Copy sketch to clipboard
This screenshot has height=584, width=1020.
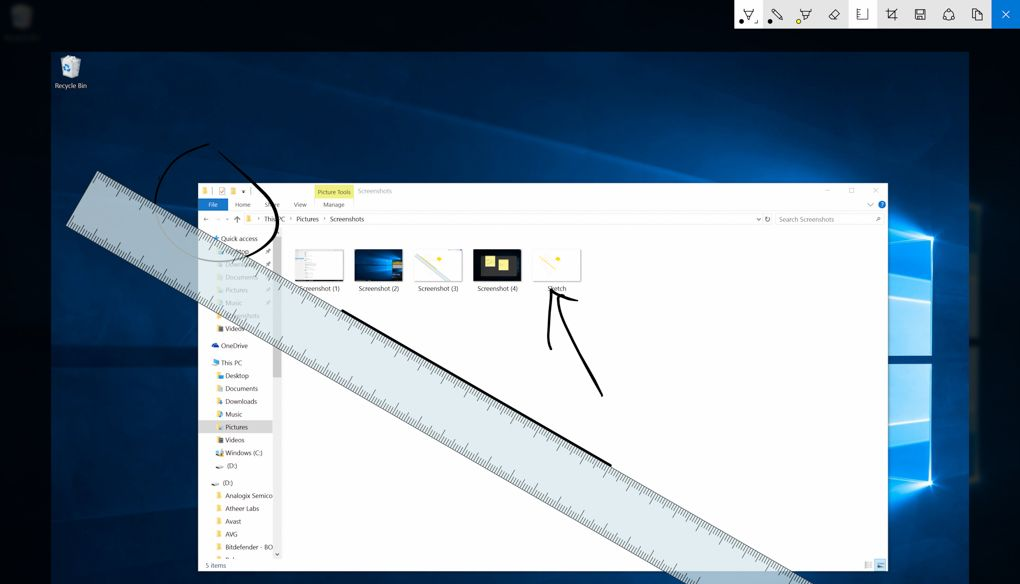tap(977, 14)
